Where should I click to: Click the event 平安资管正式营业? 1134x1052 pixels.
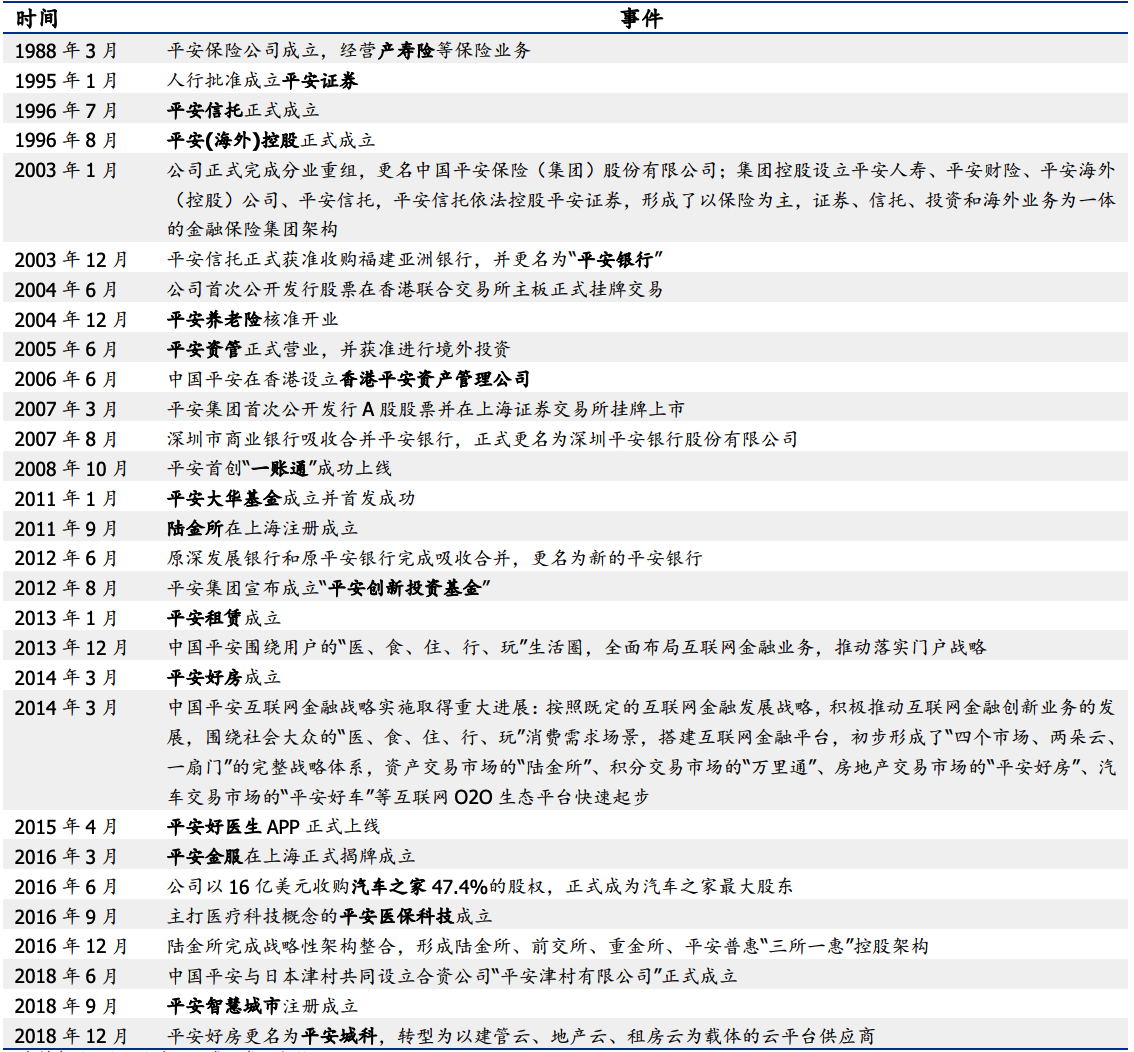[338, 349]
